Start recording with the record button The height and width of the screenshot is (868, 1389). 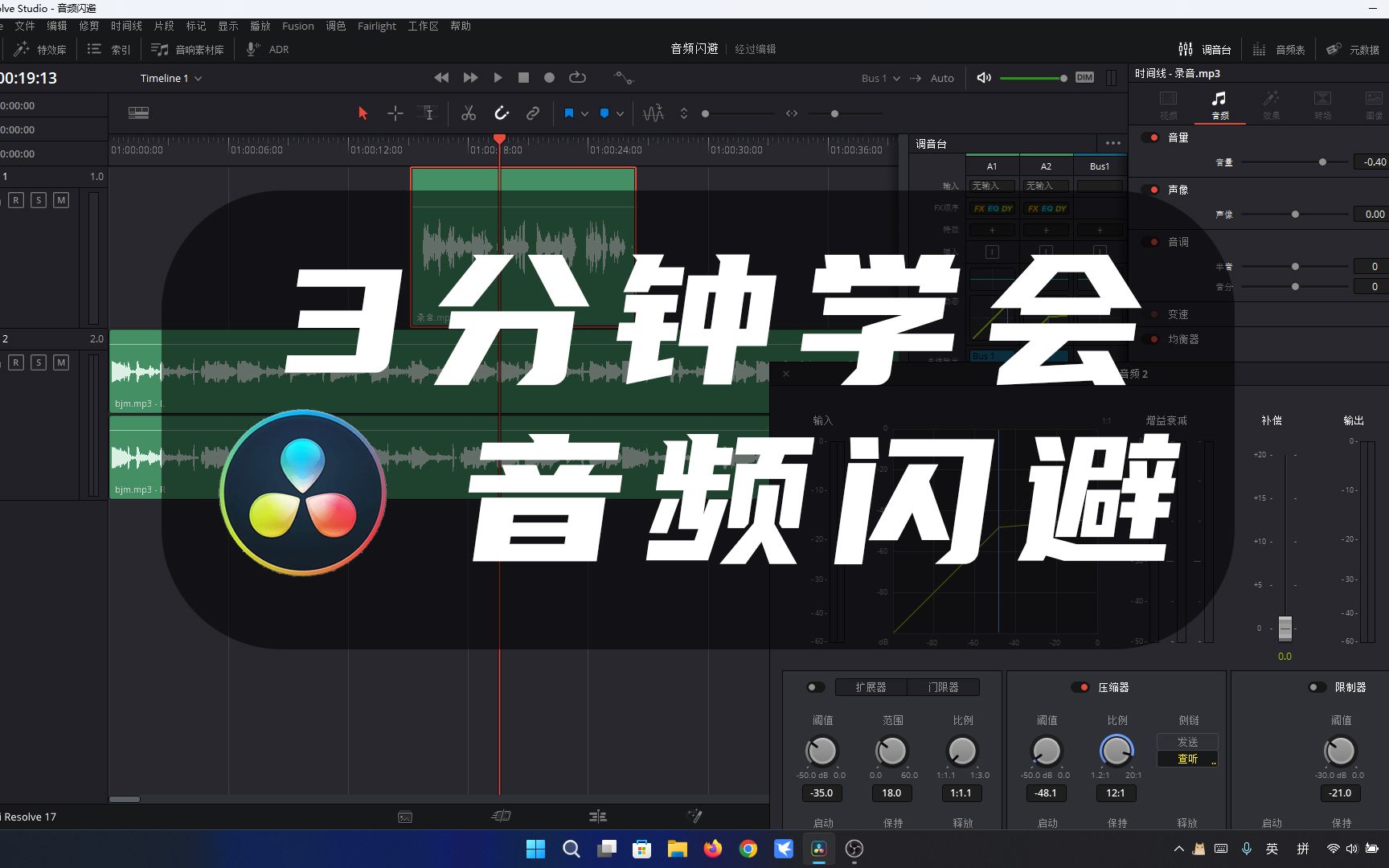(549, 78)
